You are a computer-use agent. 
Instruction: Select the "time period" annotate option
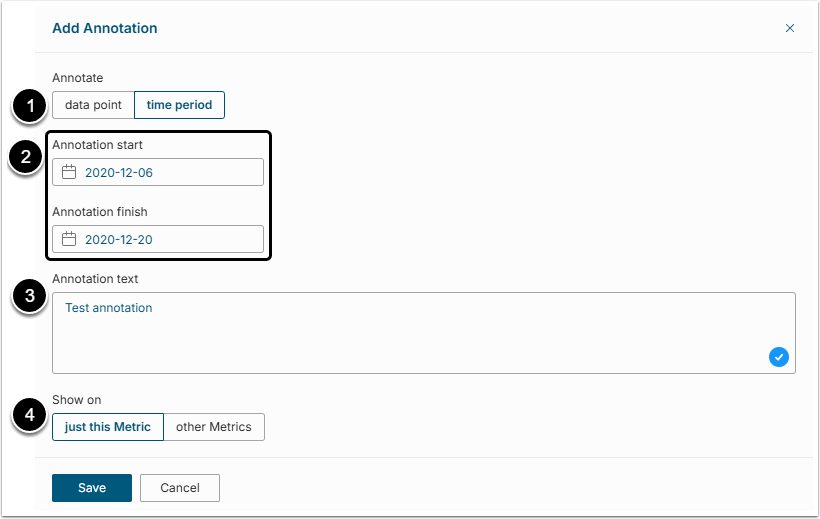179,105
